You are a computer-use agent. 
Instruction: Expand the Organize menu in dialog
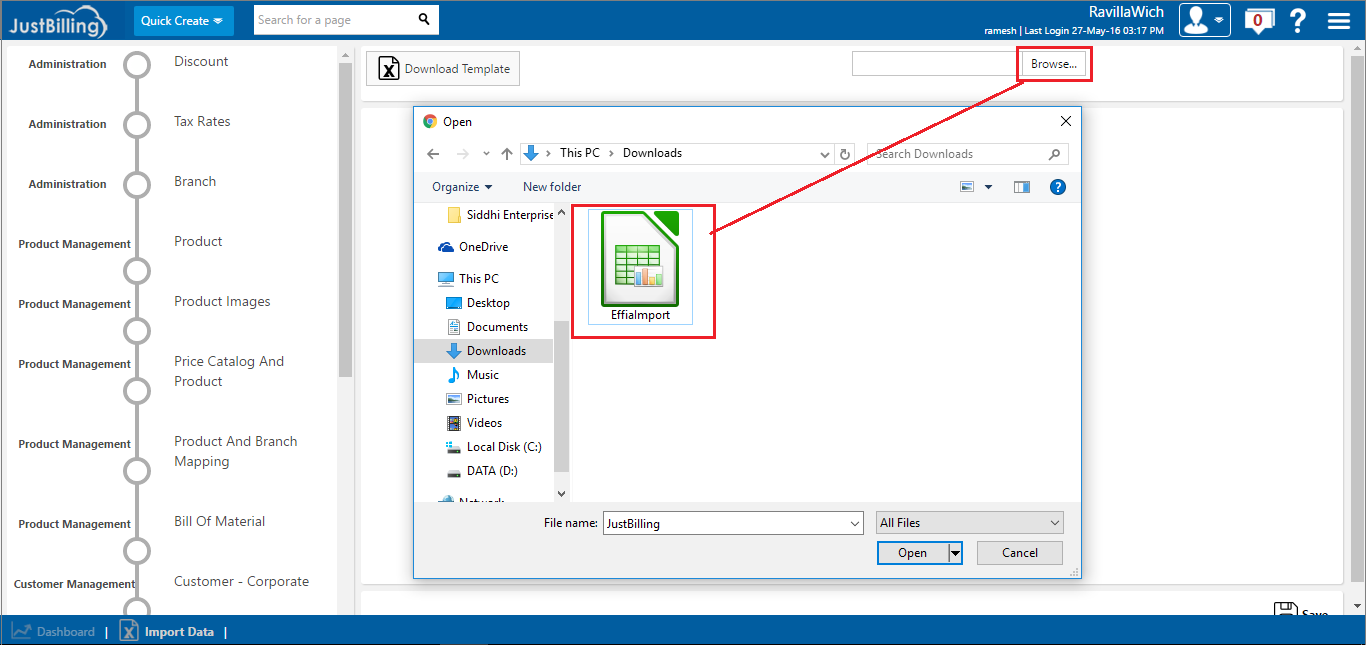point(462,187)
